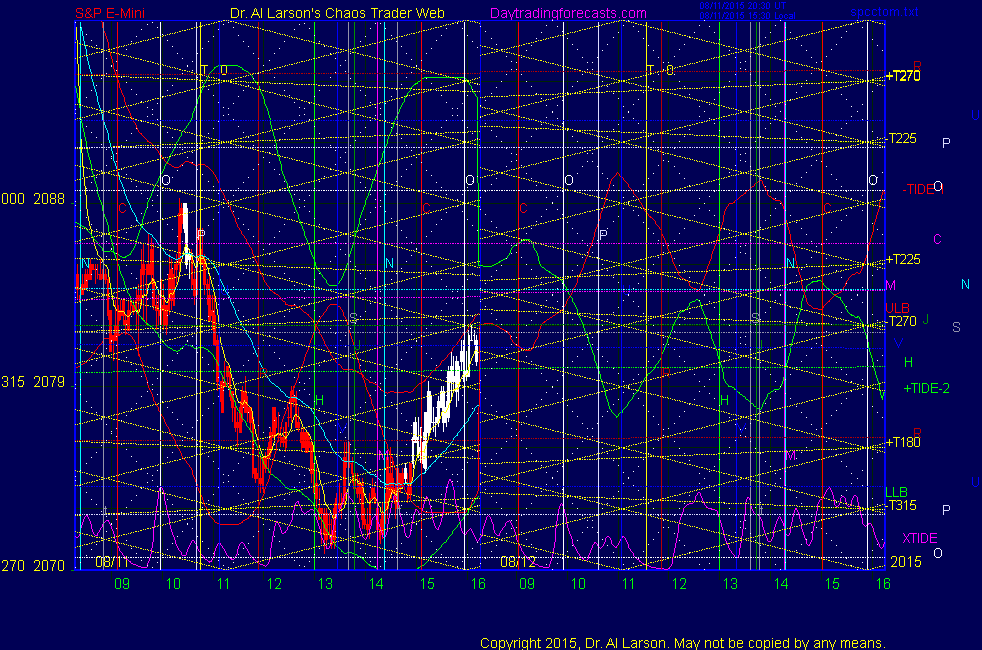Click the green "LLB" label
This screenshot has width=982, height=650.
click(x=896, y=492)
